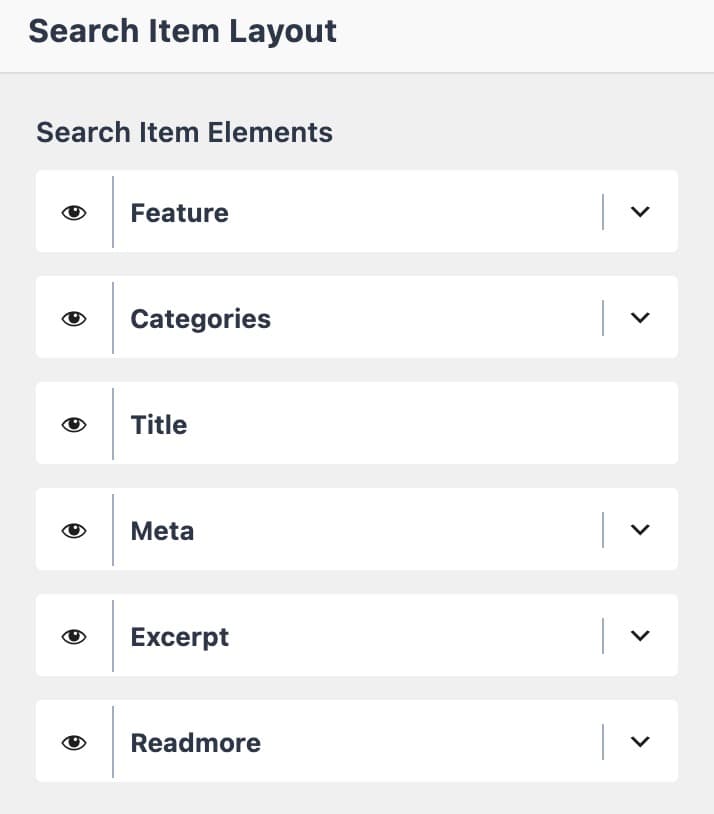Toggle the Meta element's eye icon
The height and width of the screenshot is (814, 714).
[x=75, y=530]
